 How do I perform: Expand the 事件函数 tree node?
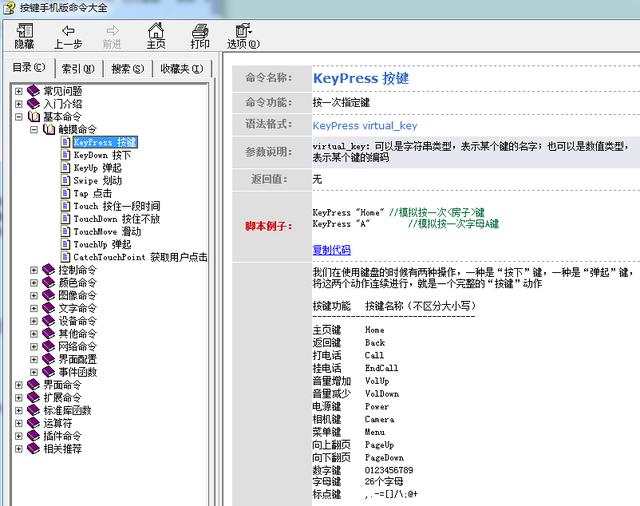[34, 372]
